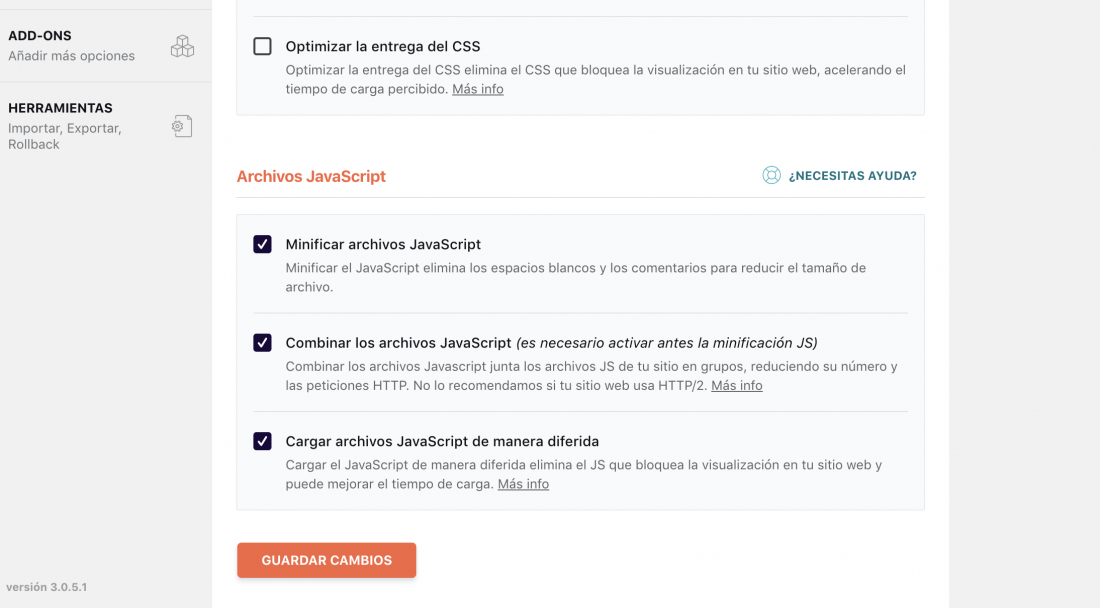Open Más info link under CSS delivery
This screenshot has width=1100, height=608.
478,89
